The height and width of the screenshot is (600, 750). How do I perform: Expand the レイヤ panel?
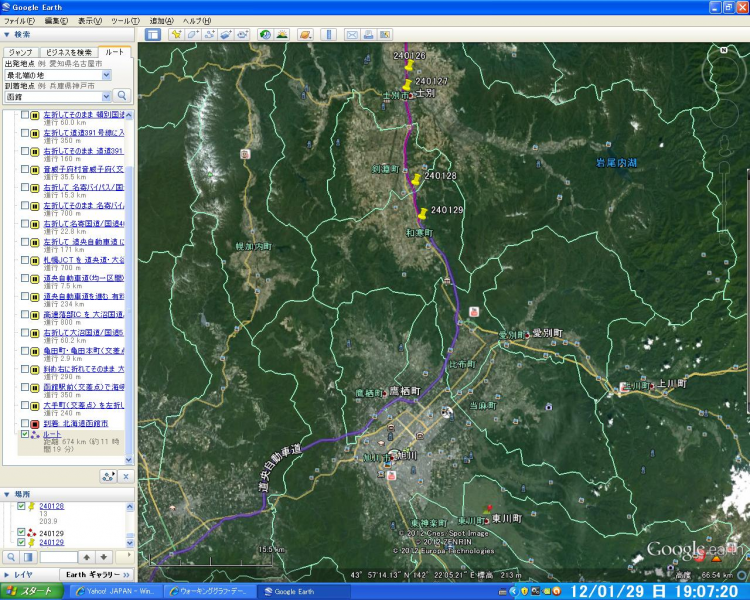(x=7, y=575)
